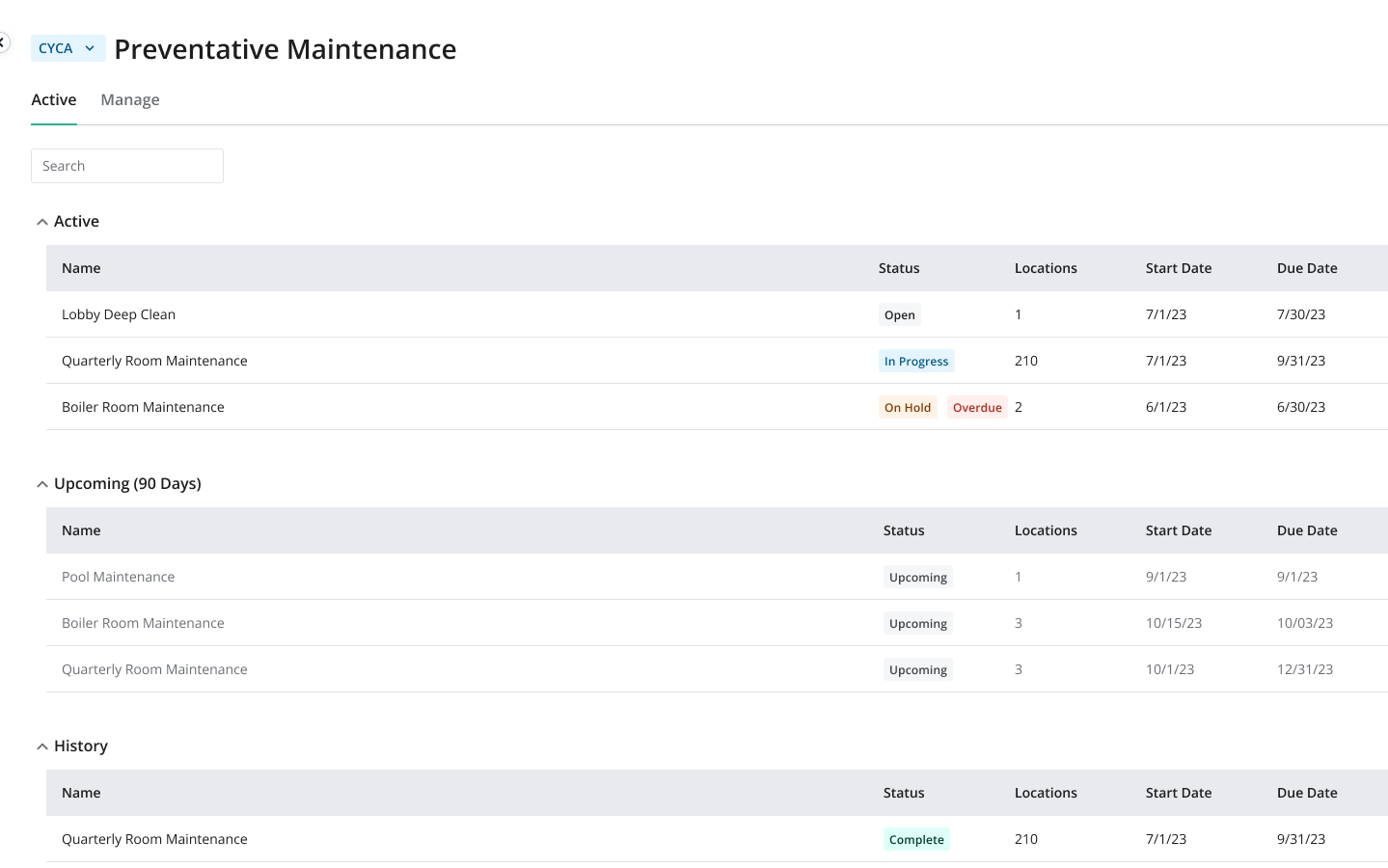
Task: Open the CYCA property dropdown
Action: [x=68, y=48]
